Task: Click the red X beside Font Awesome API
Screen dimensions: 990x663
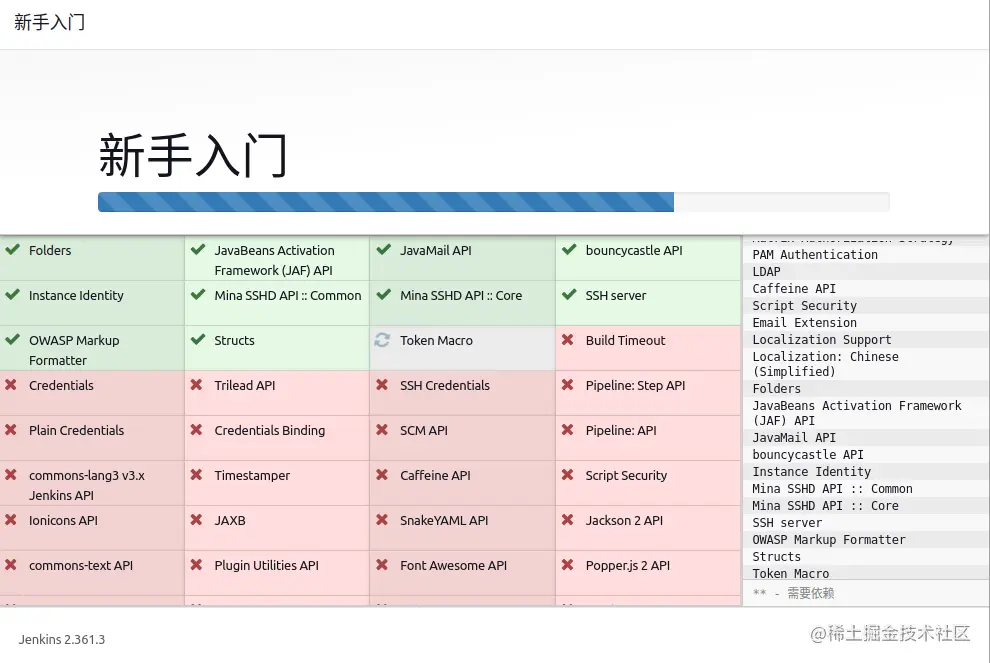Action: coord(382,565)
